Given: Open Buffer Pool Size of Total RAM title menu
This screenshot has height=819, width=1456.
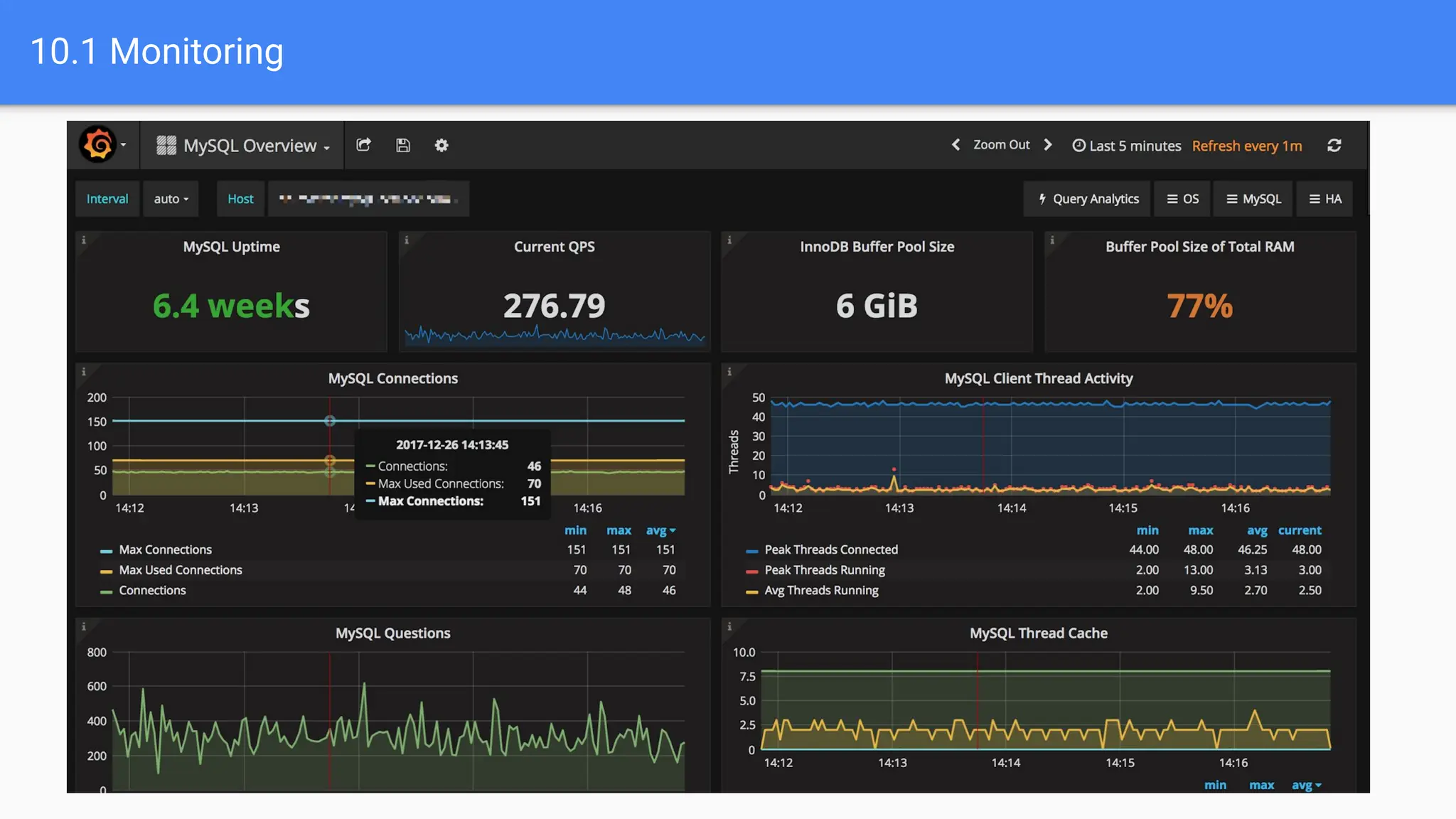Looking at the screenshot, I should pos(1199,247).
